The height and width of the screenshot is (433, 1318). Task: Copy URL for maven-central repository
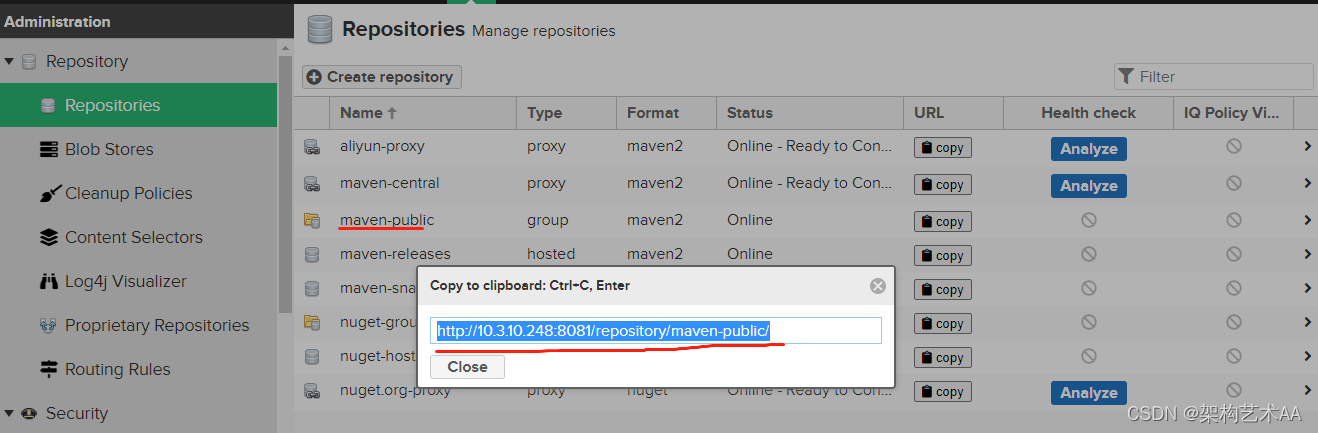click(942, 185)
